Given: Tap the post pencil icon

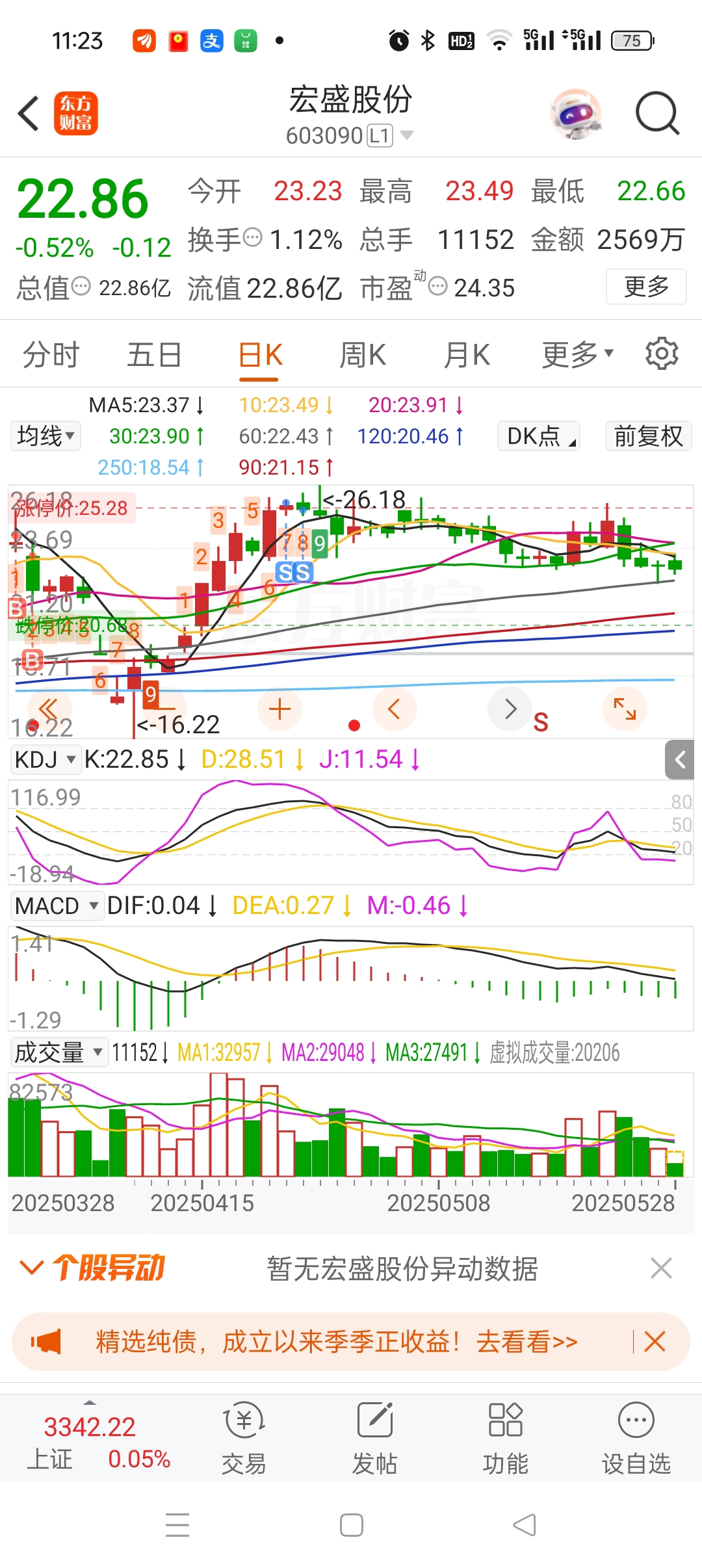Looking at the screenshot, I should pyautogui.click(x=375, y=1420).
